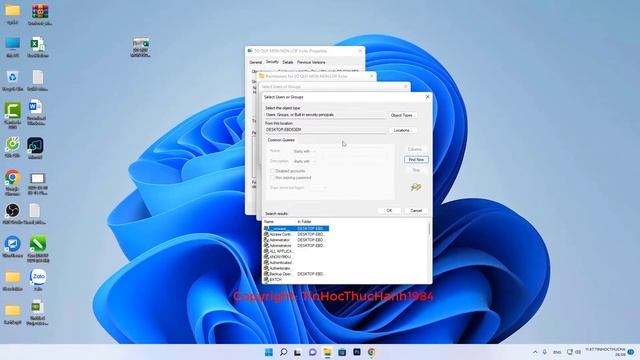The height and width of the screenshot is (360, 640).
Task: Select the ANONYMOUS LOGON result row
Action: click(x=296, y=257)
